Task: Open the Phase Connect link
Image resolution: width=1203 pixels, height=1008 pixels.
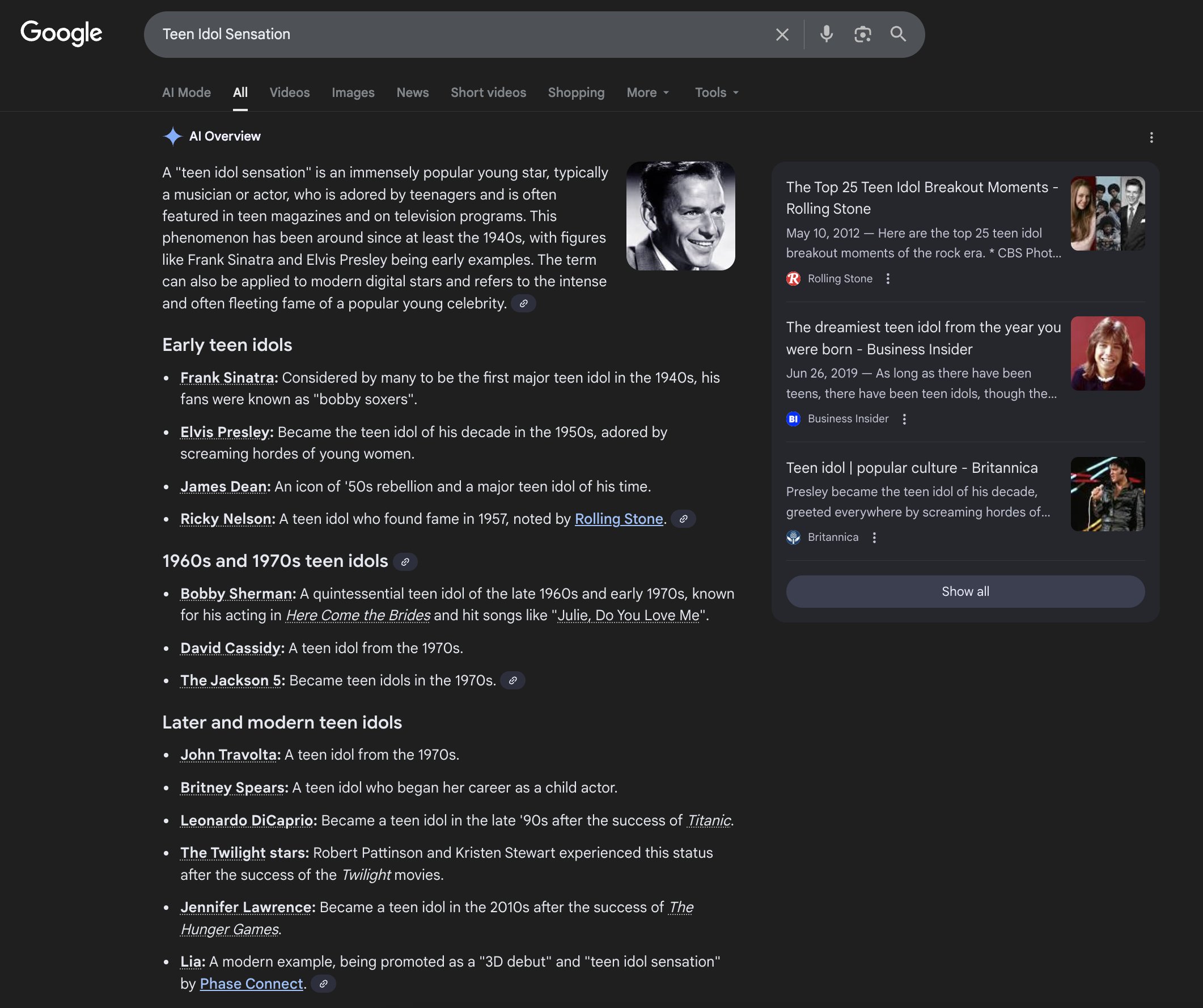Action: [x=251, y=984]
